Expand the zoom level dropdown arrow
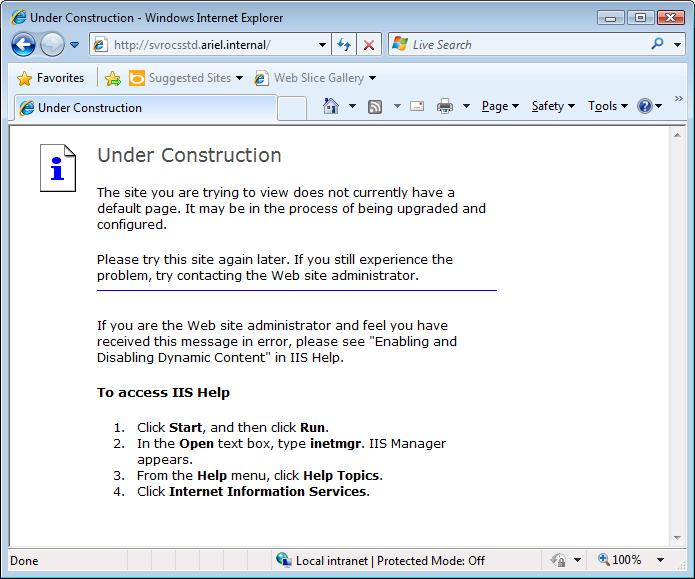Image resolution: width=695 pixels, height=579 pixels. (660, 560)
